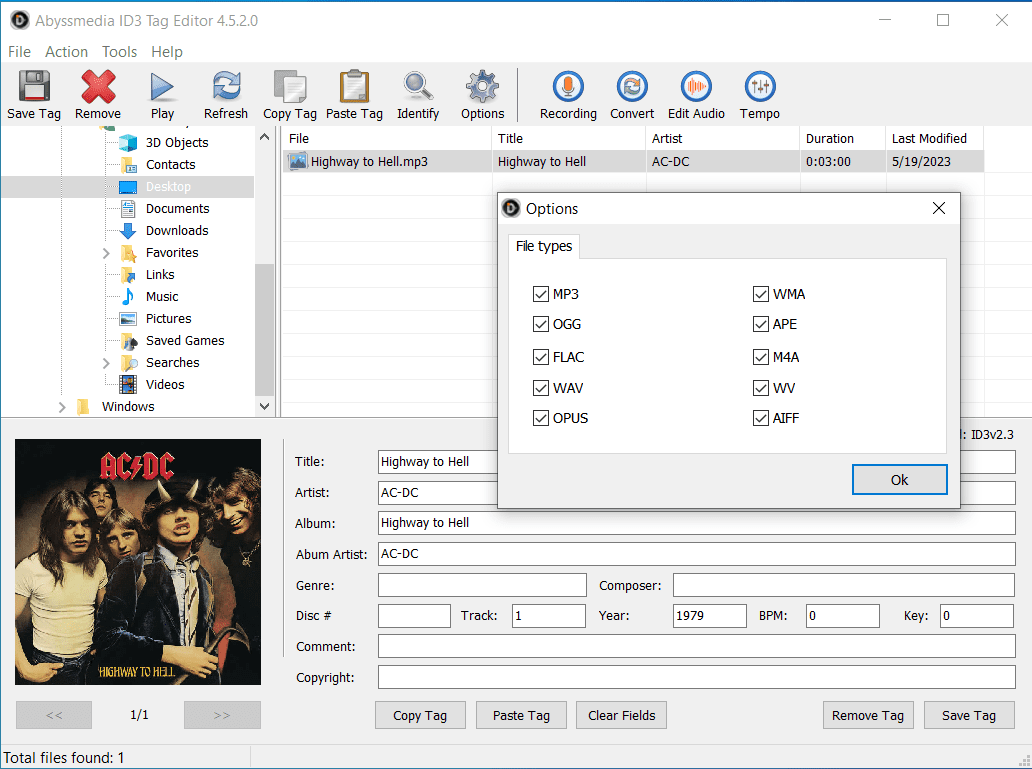Expand the Favorites folder tree node
Viewport: 1032px width, 769px height.
point(106,253)
